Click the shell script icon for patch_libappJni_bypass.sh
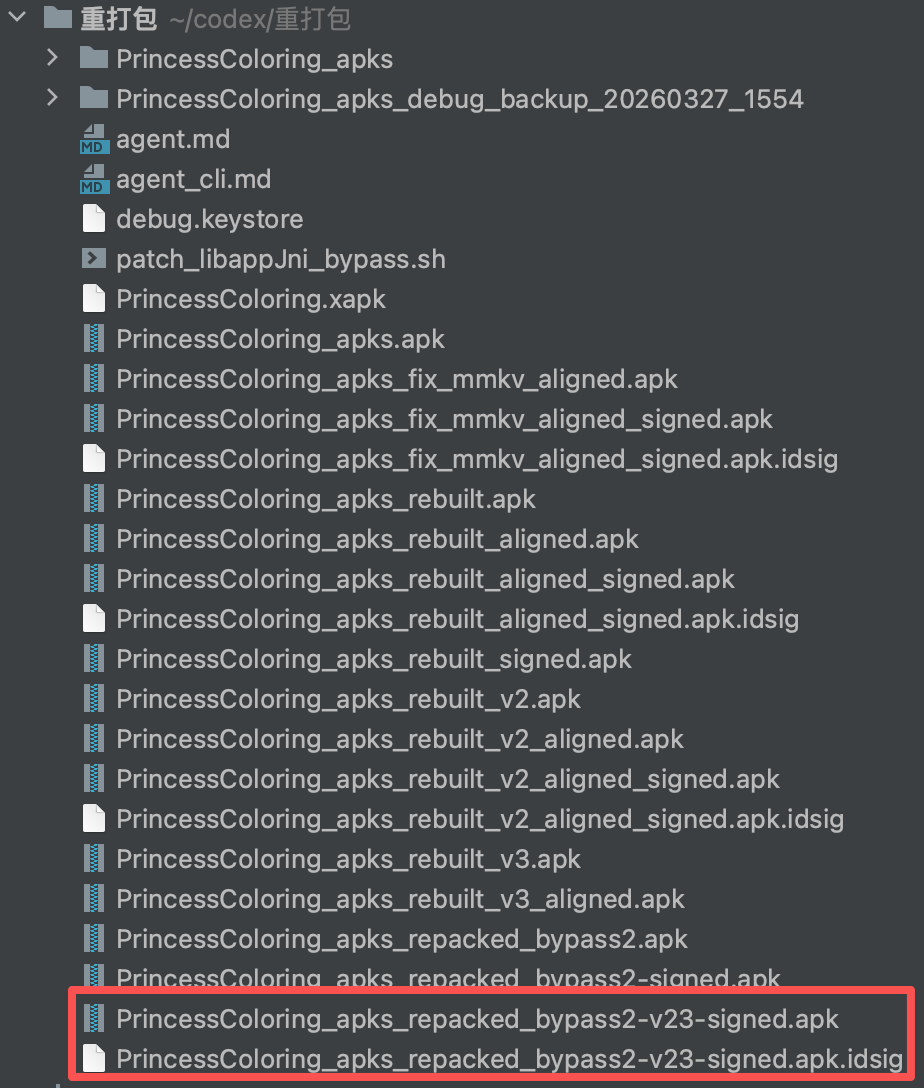This screenshot has height=1088, width=924. [x=93, y=259]
